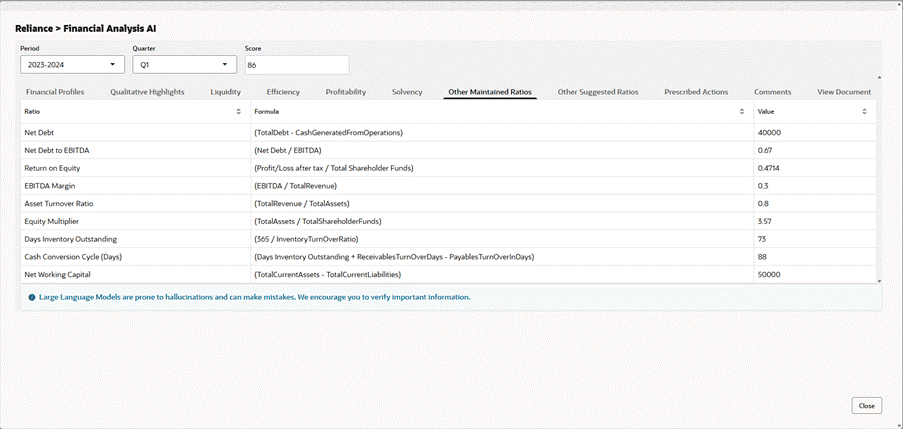
Task: Open the Prescribed Actions tab
Action: point(696,92)
